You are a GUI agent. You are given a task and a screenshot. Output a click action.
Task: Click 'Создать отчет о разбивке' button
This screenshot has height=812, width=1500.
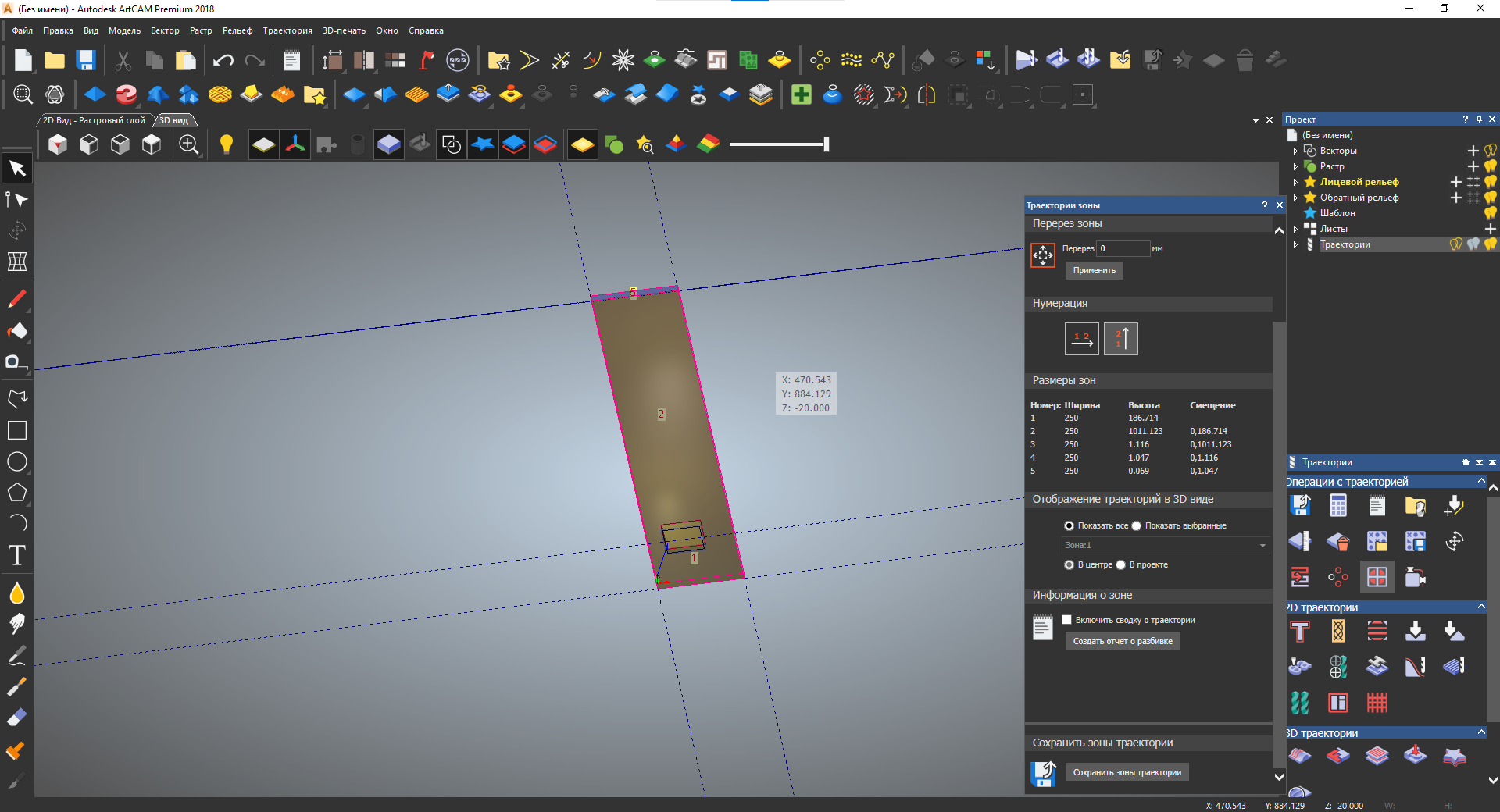coord(1123,641)
